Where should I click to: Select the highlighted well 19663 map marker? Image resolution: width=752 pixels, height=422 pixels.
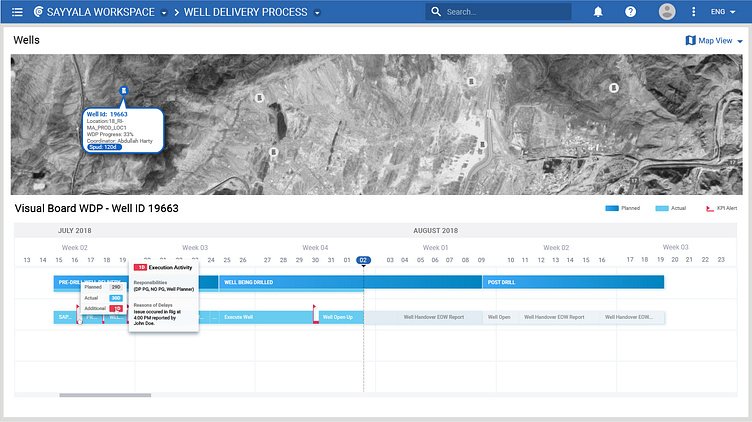pyautogui.click(x=124, y=91)
